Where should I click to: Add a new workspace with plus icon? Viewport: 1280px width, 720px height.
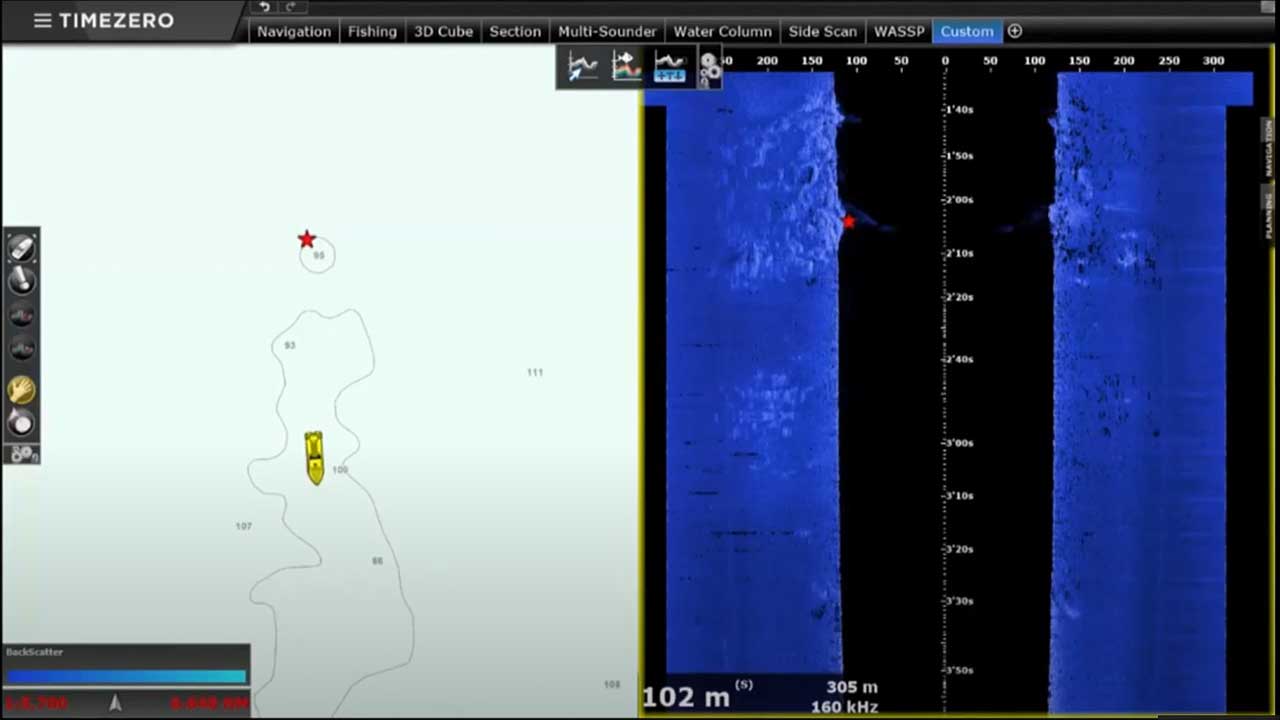(1014, 31)
